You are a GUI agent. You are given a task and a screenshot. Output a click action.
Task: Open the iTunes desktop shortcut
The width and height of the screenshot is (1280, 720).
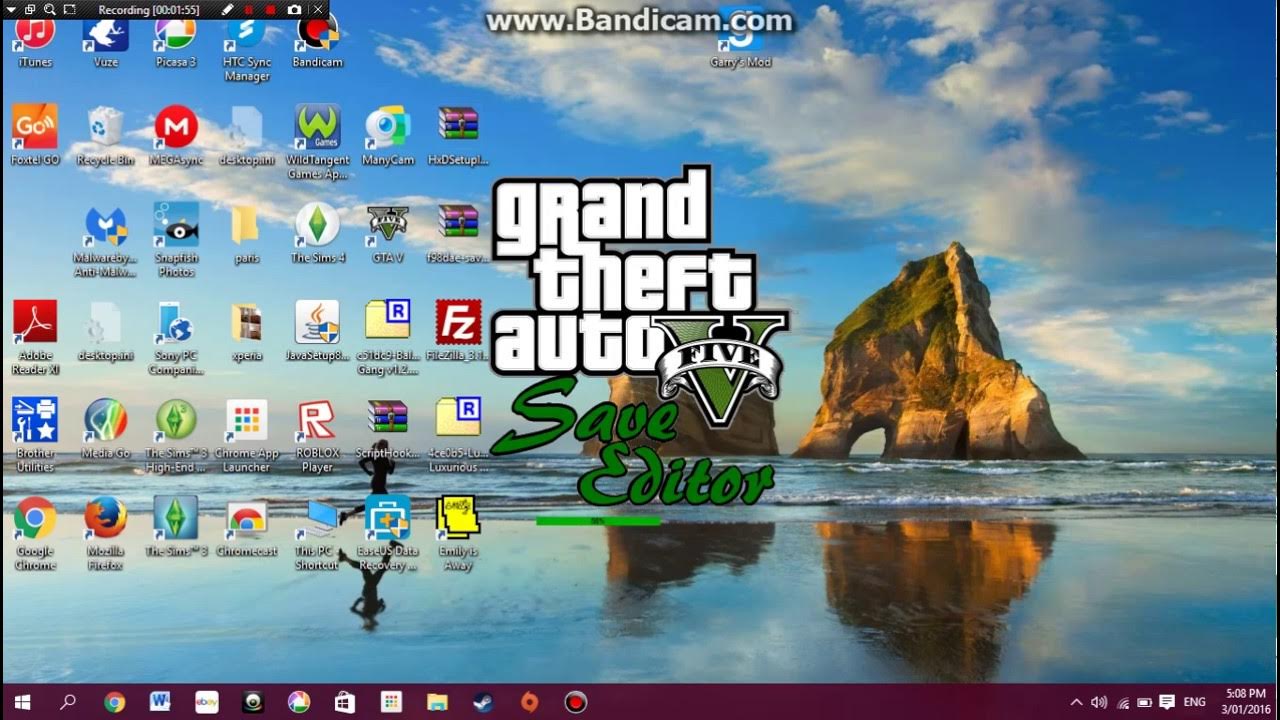[x=35, y=42]
